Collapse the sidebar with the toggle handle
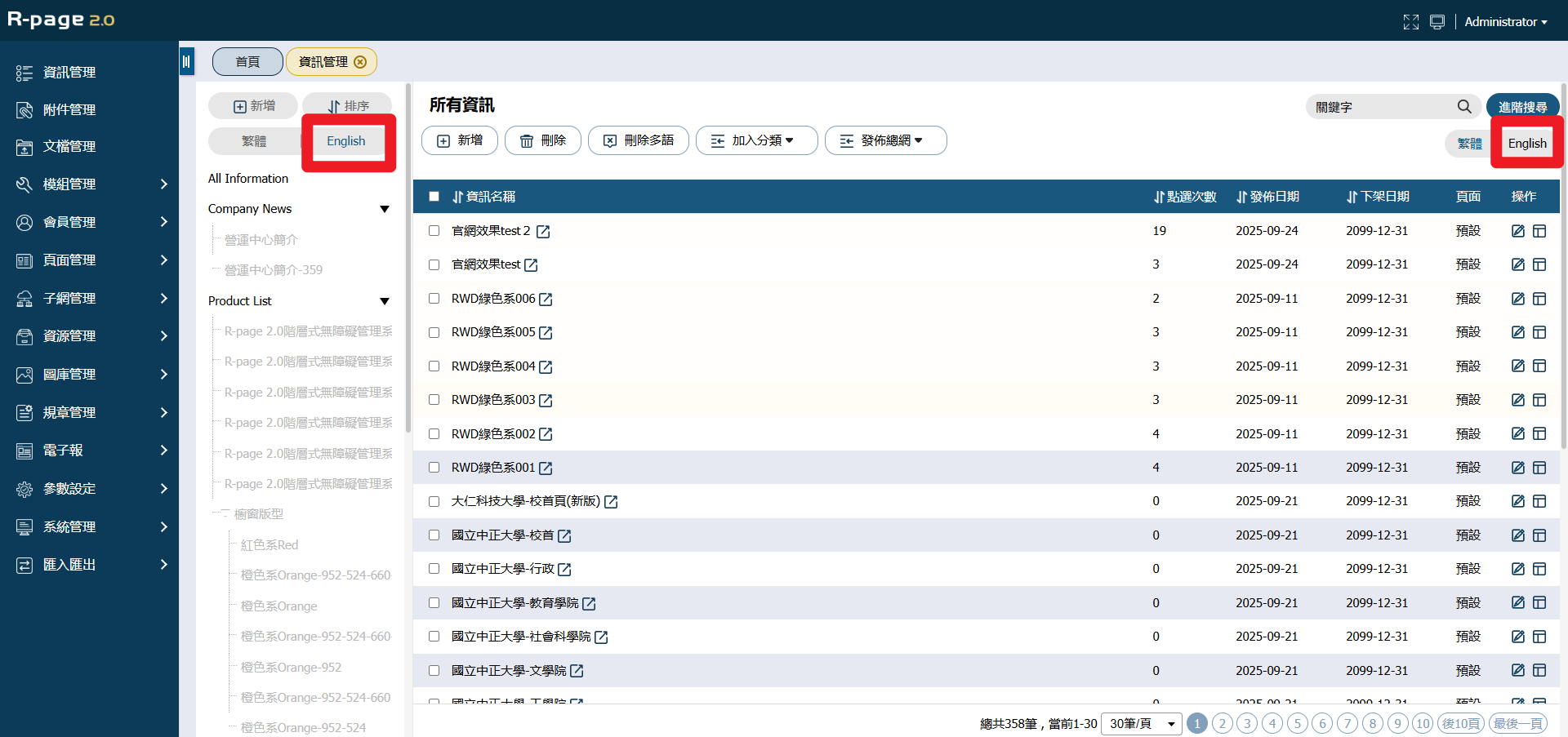 pos(186,61)
